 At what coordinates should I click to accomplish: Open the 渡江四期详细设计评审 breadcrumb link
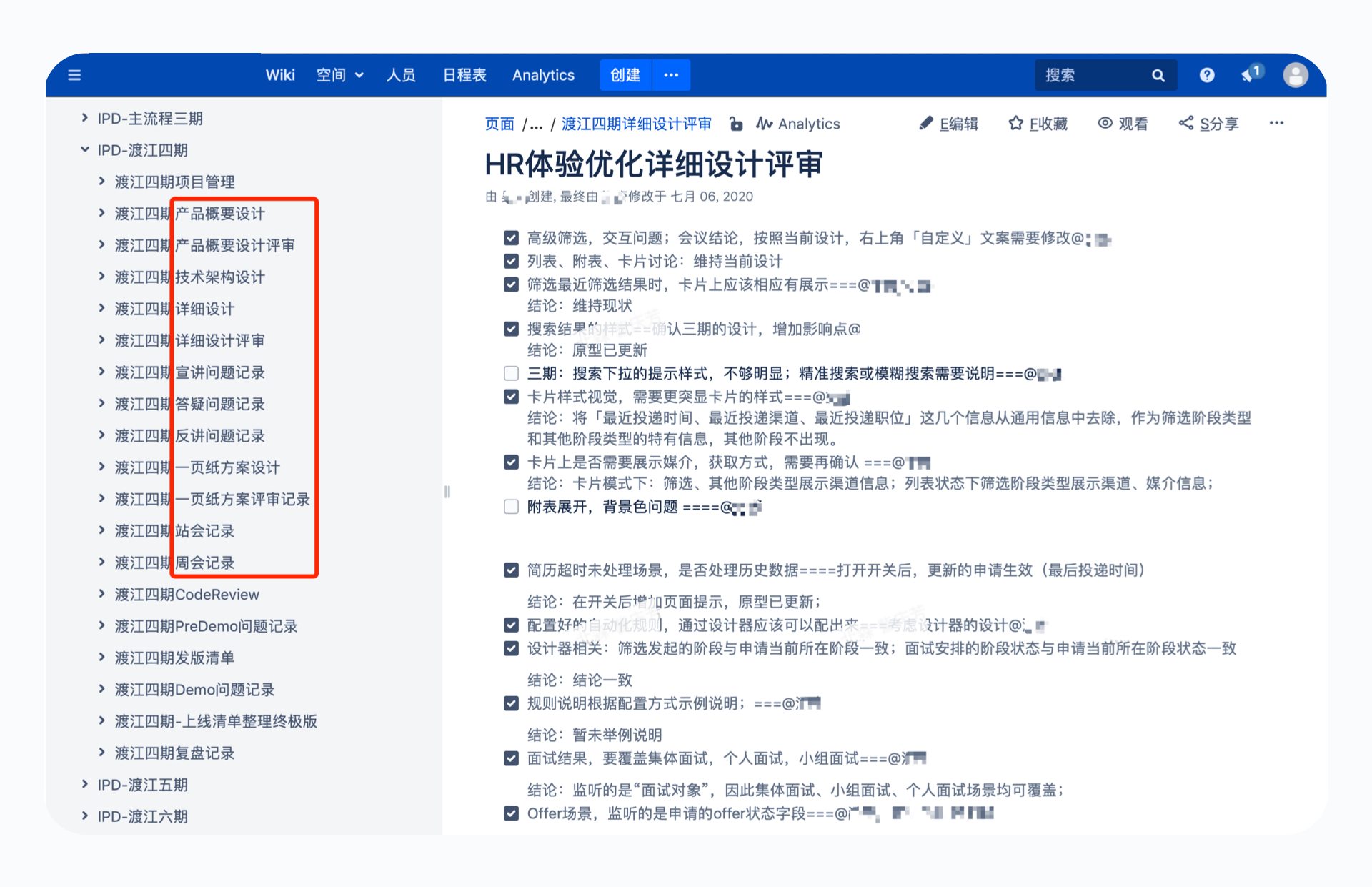(636, 124)
